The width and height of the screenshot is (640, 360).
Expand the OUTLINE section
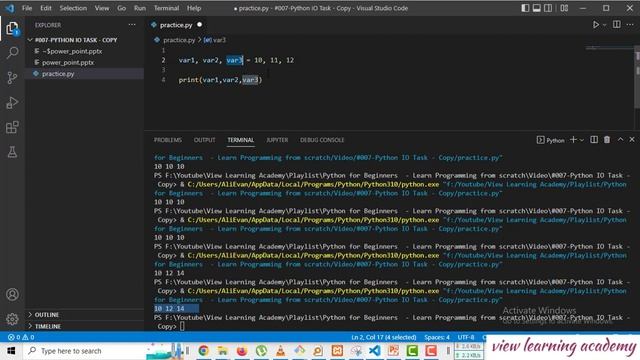click(x=47, y=315)
